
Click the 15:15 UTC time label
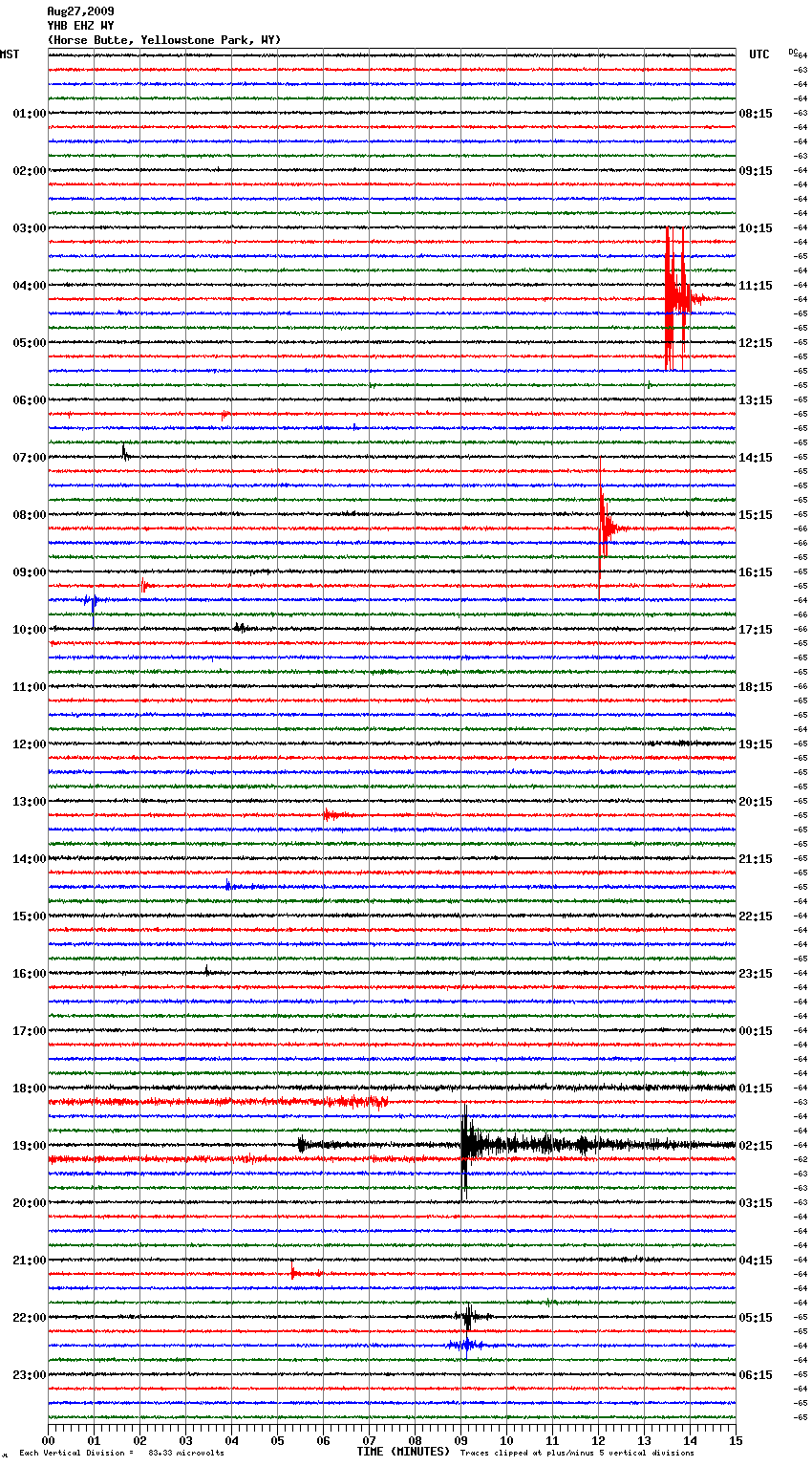pyautogui.click(x=756, y=515)
